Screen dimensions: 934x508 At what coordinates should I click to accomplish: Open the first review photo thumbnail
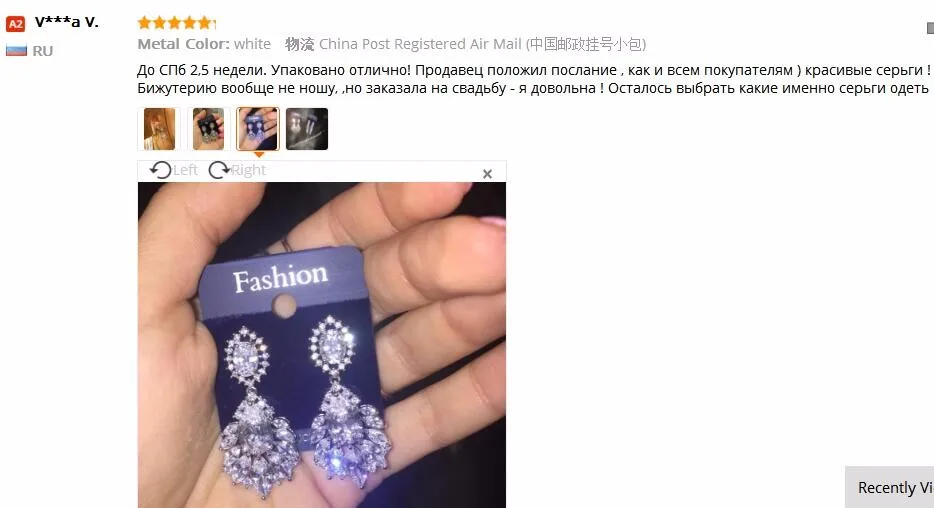pyautogui.click(x=159, y=129)
